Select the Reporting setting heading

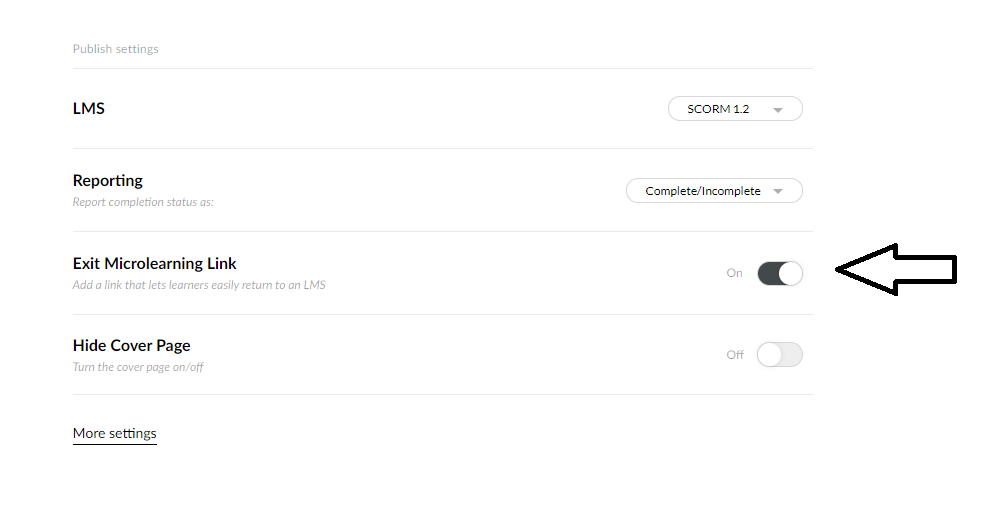tap(108, 181)
